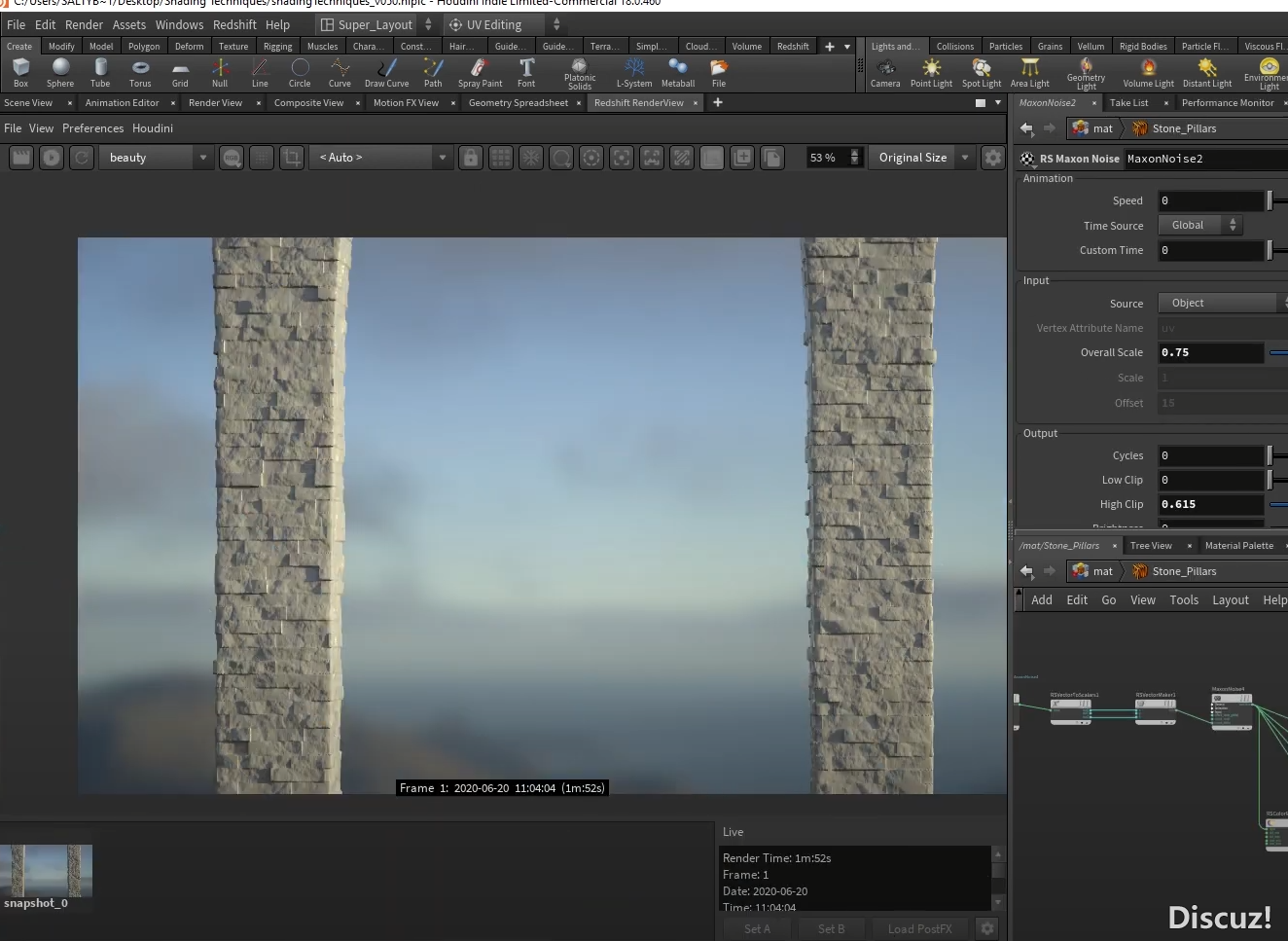Change the Time Source Global dropdown
This screenshot has width=1288, height=941.
pyautogui.click(x=1200, y=225)
